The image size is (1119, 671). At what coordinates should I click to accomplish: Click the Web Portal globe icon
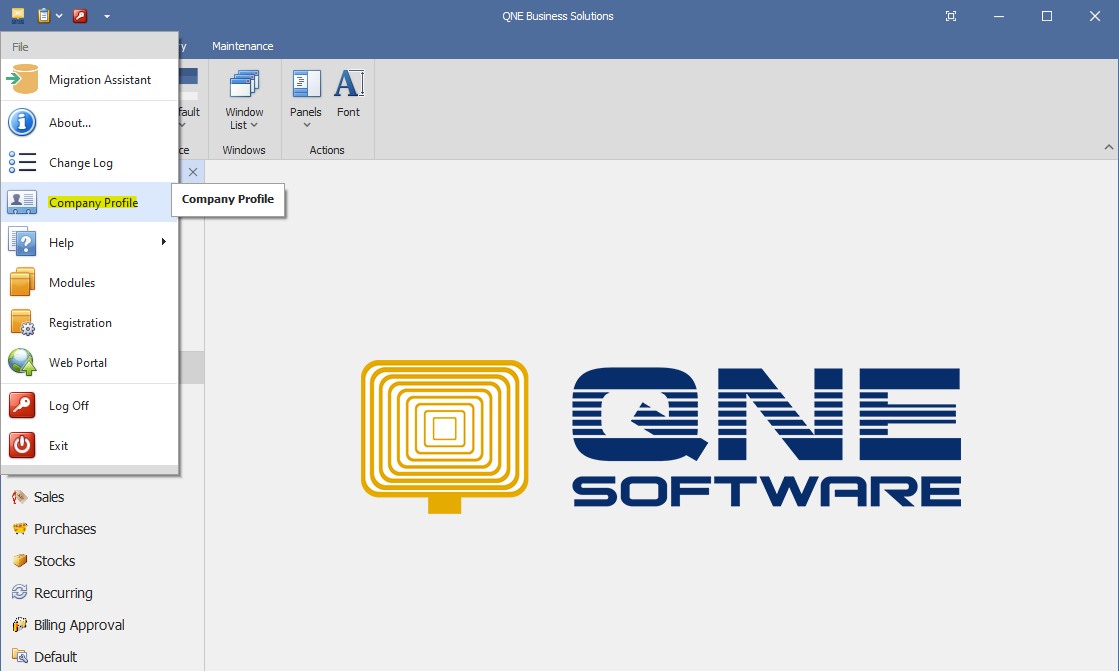pyautogui.click(x=22, y=362)
